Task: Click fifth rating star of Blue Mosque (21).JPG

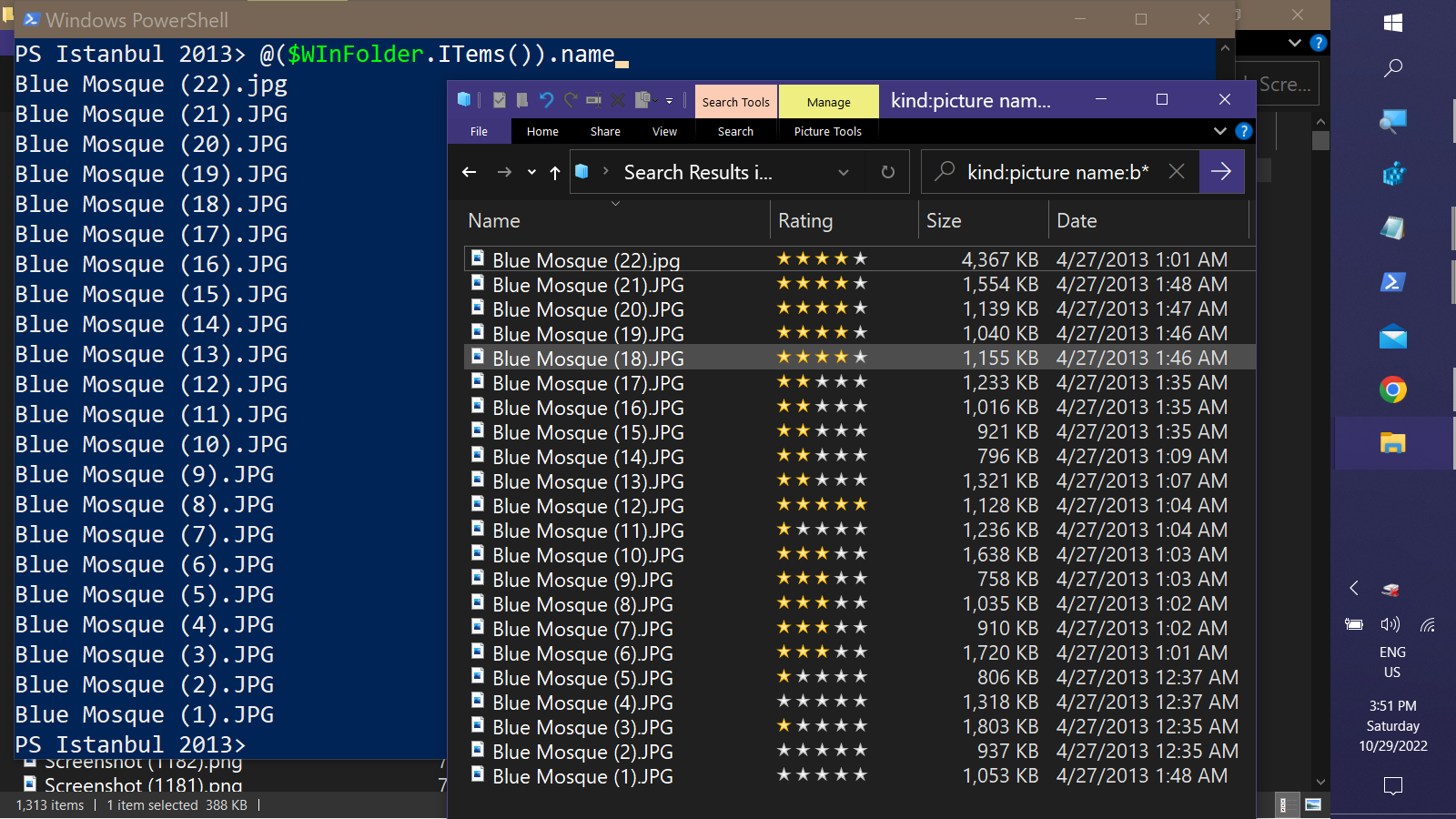Action: pos(861,284)
